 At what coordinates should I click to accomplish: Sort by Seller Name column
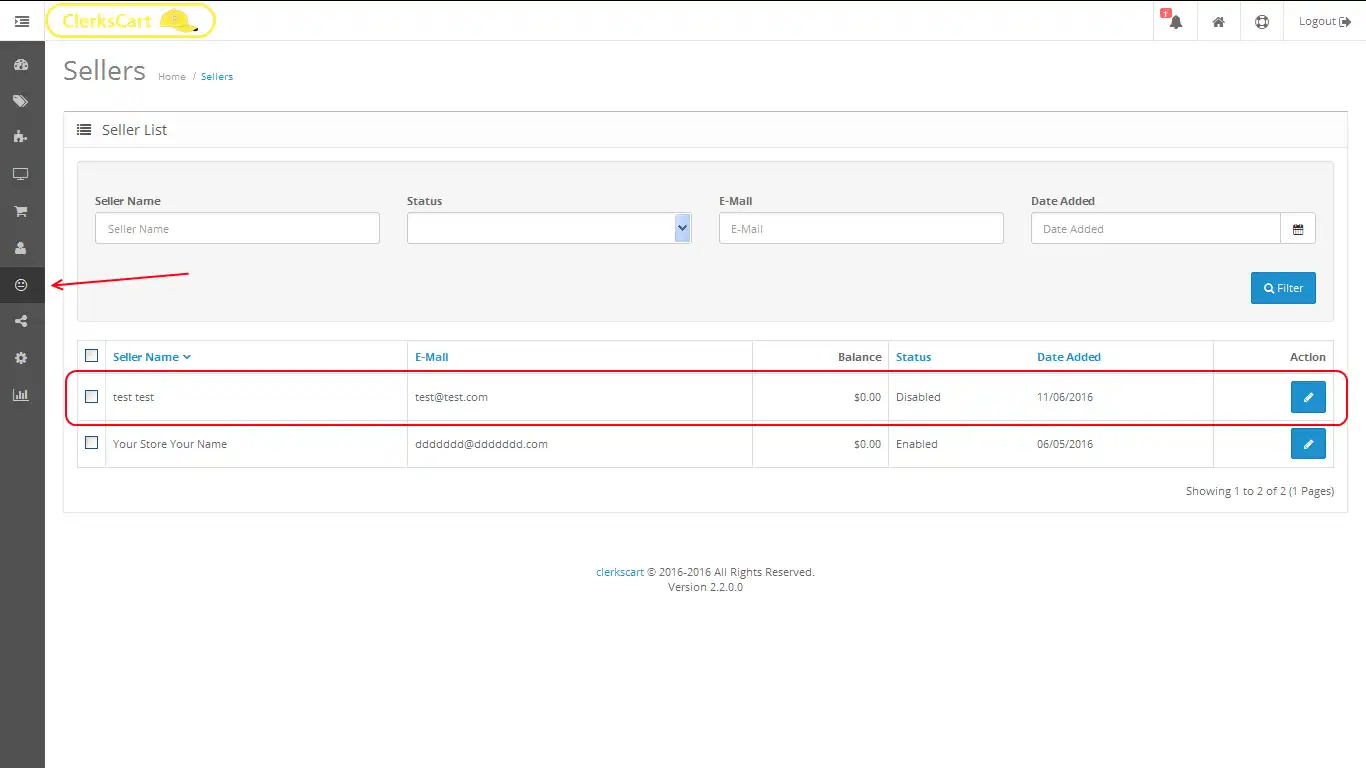coord(151,357)
